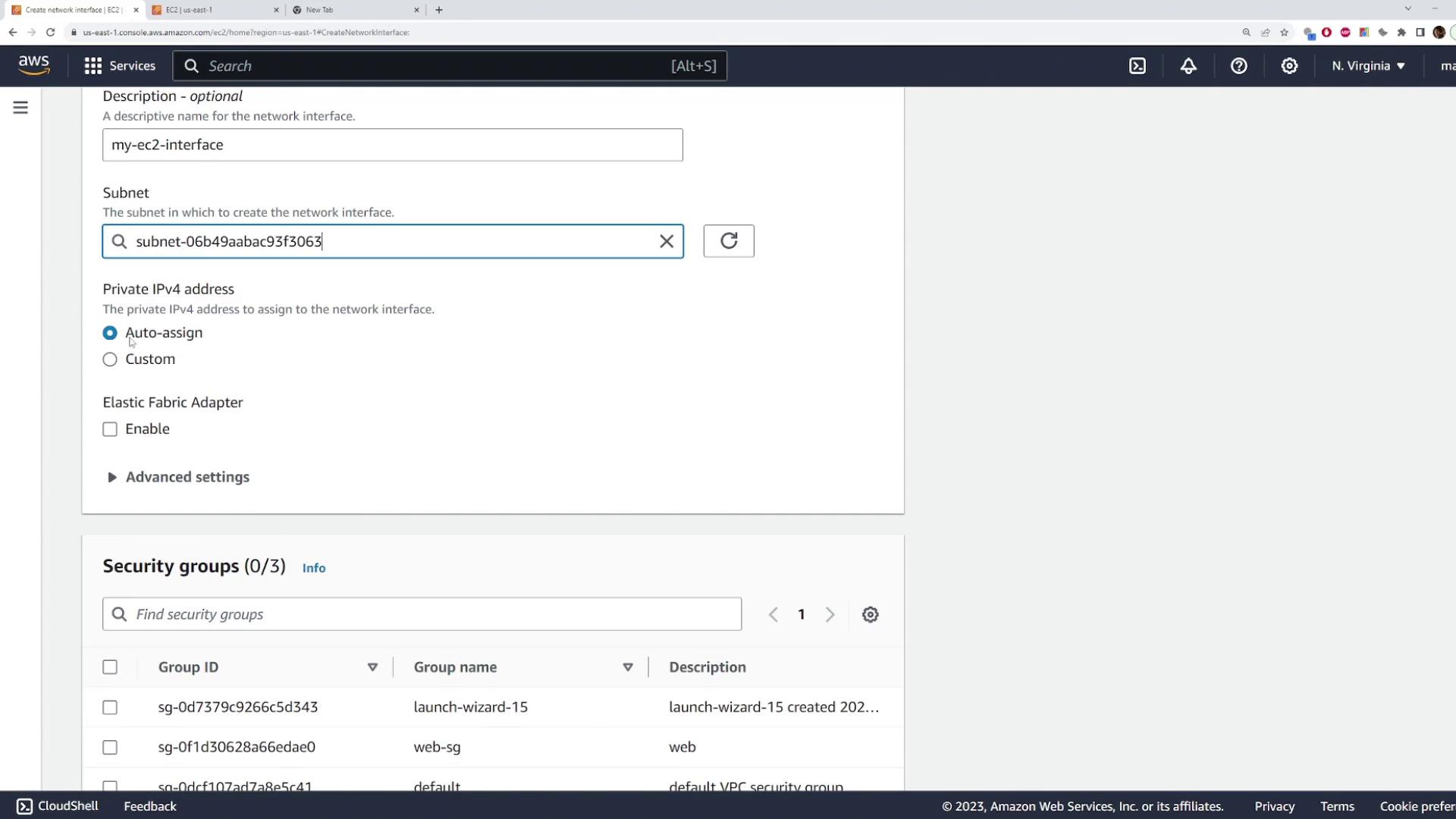Viewport: 1456px width, 819px height.
Task: Open the Services menu
Action: 120,66
